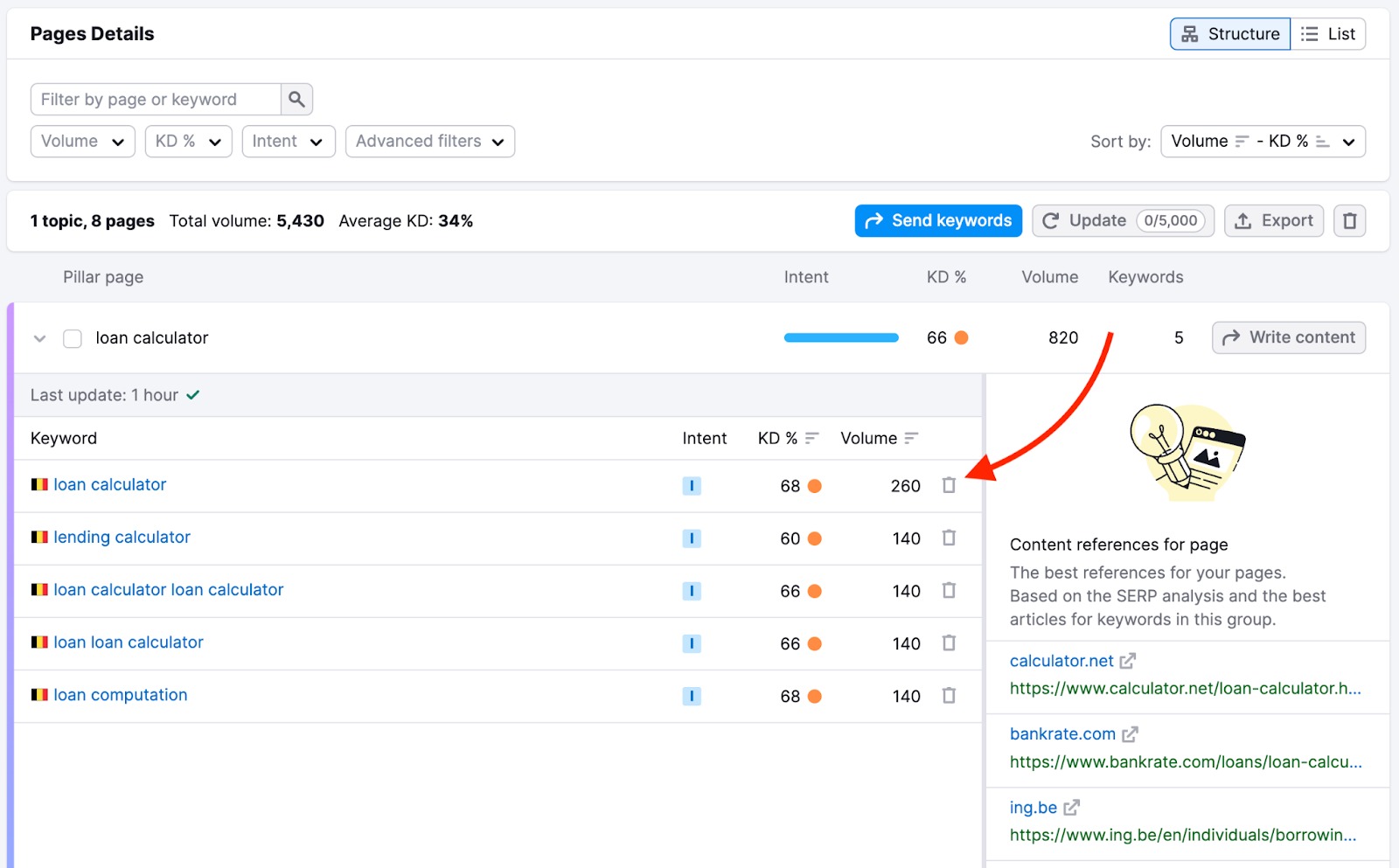
Task: Tick the checkbox for 'loan calculator' pillar page
Action: 73,338
